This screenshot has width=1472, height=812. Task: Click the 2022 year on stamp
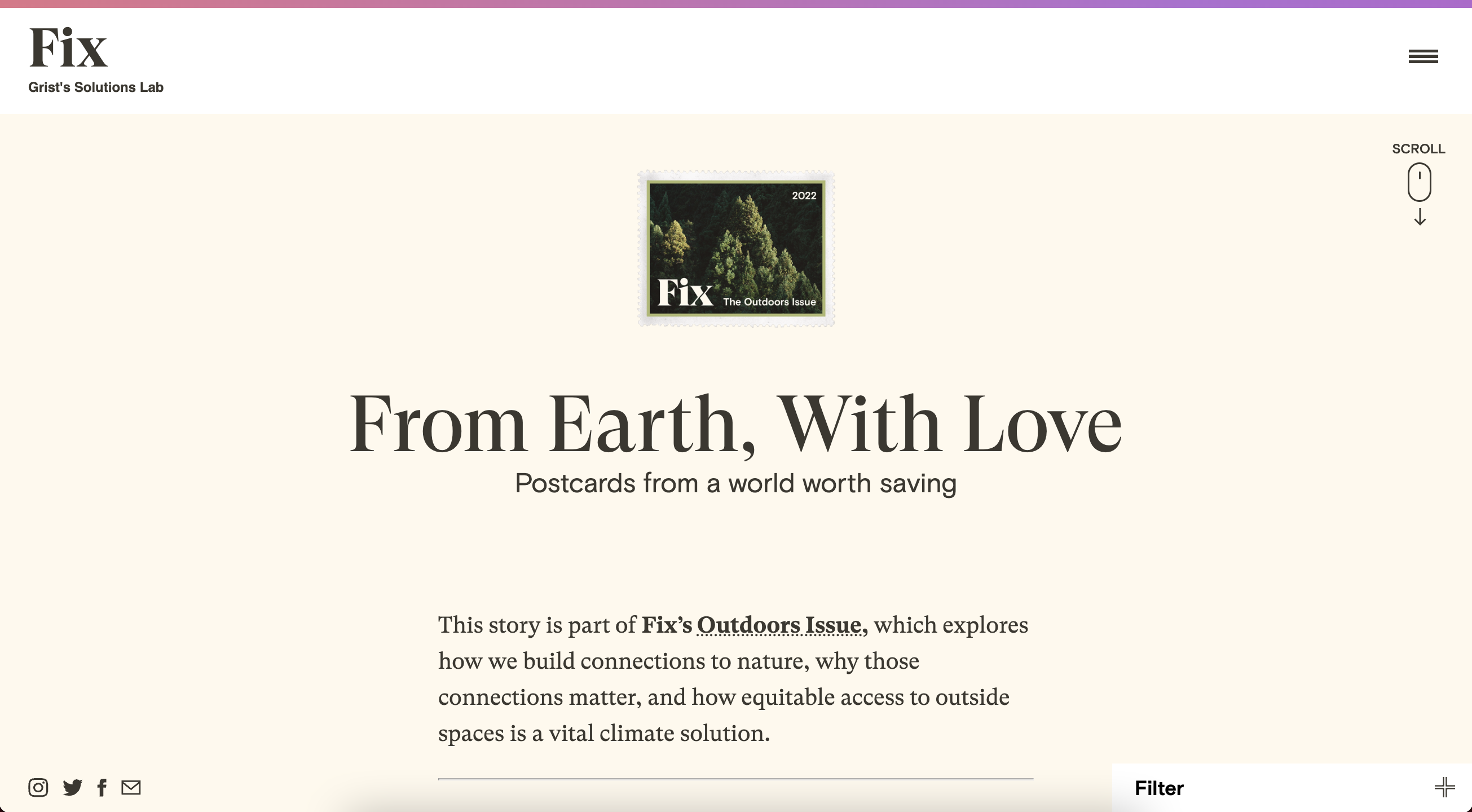[804, 196]
